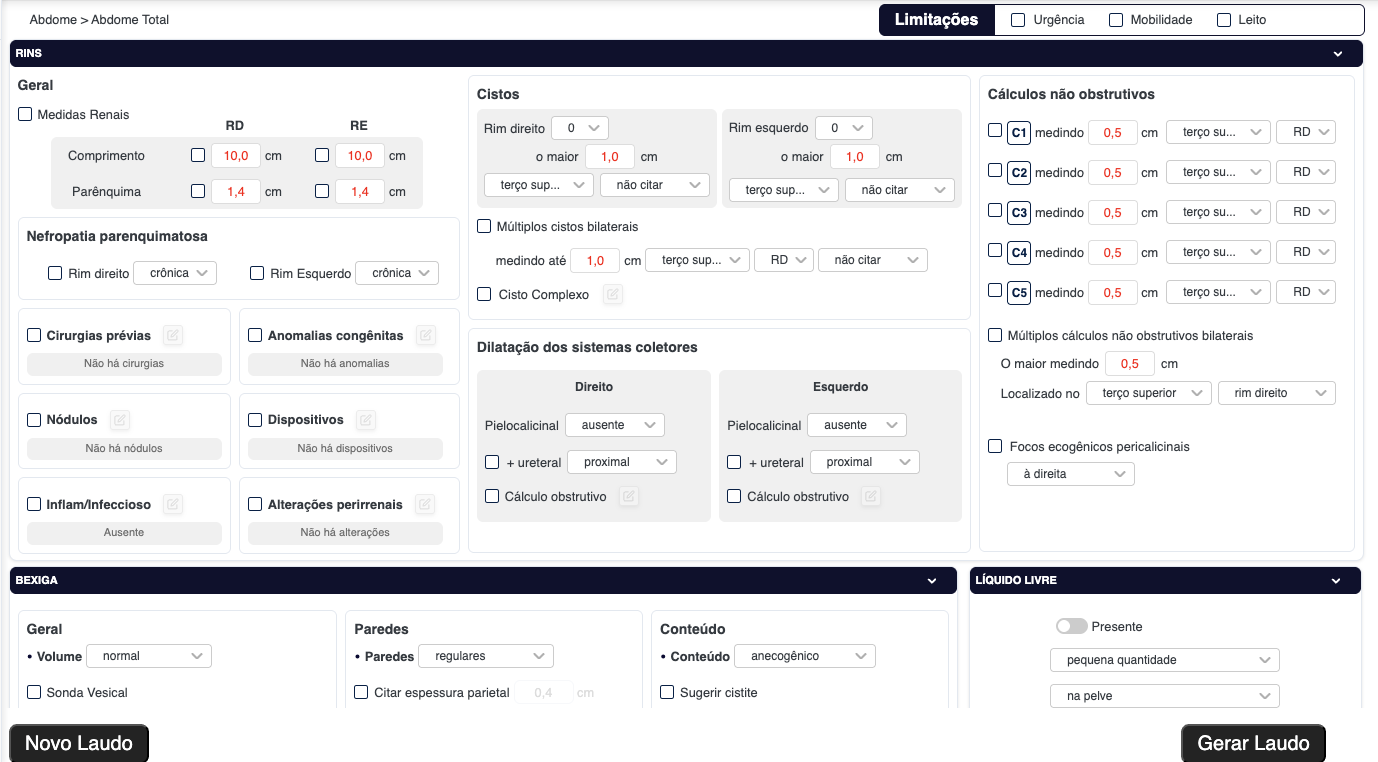Click the RD Comprimento input field

[x=236, y=156]
